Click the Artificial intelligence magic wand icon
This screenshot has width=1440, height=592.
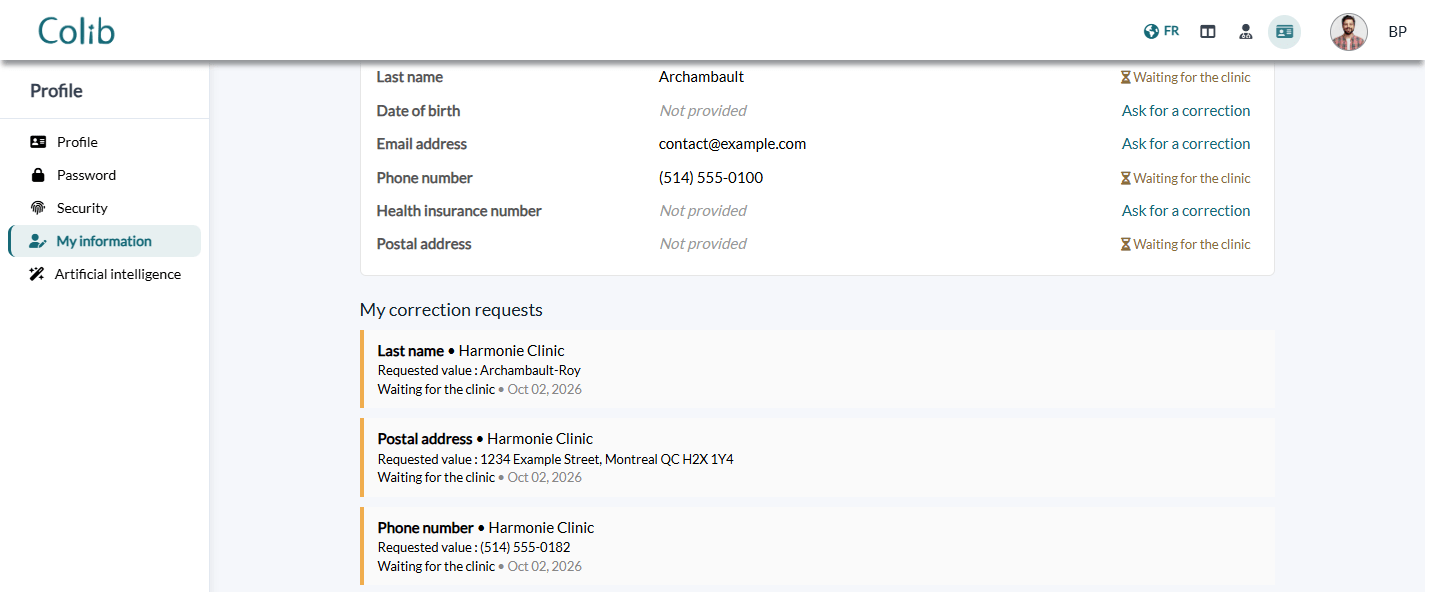pos(37,274)
